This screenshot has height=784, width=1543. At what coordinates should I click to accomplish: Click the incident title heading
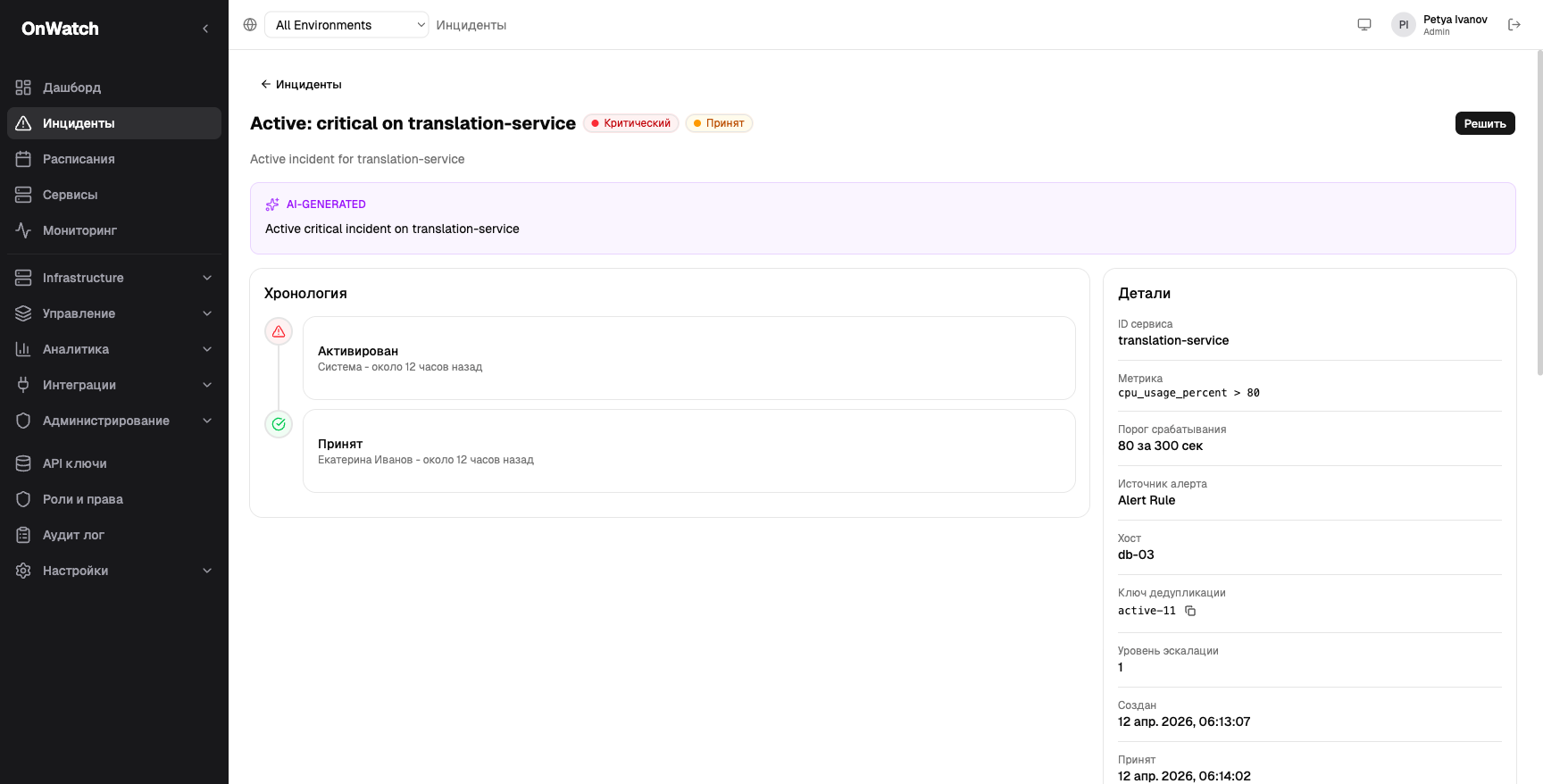pos(413,123)
